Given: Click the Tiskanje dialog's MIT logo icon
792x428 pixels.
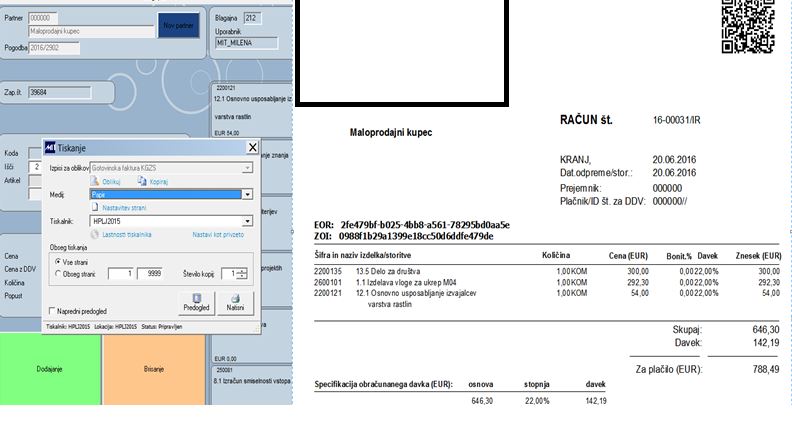Looking at the screenshot, I should coord(50,148).
